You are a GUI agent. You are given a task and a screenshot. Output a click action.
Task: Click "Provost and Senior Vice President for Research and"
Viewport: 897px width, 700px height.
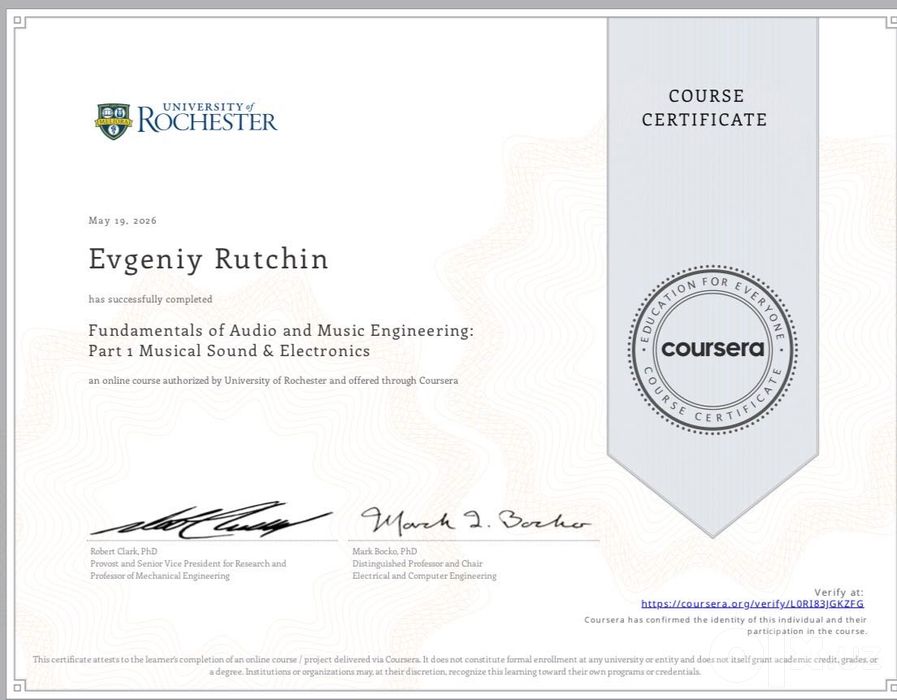coord(188,563)
